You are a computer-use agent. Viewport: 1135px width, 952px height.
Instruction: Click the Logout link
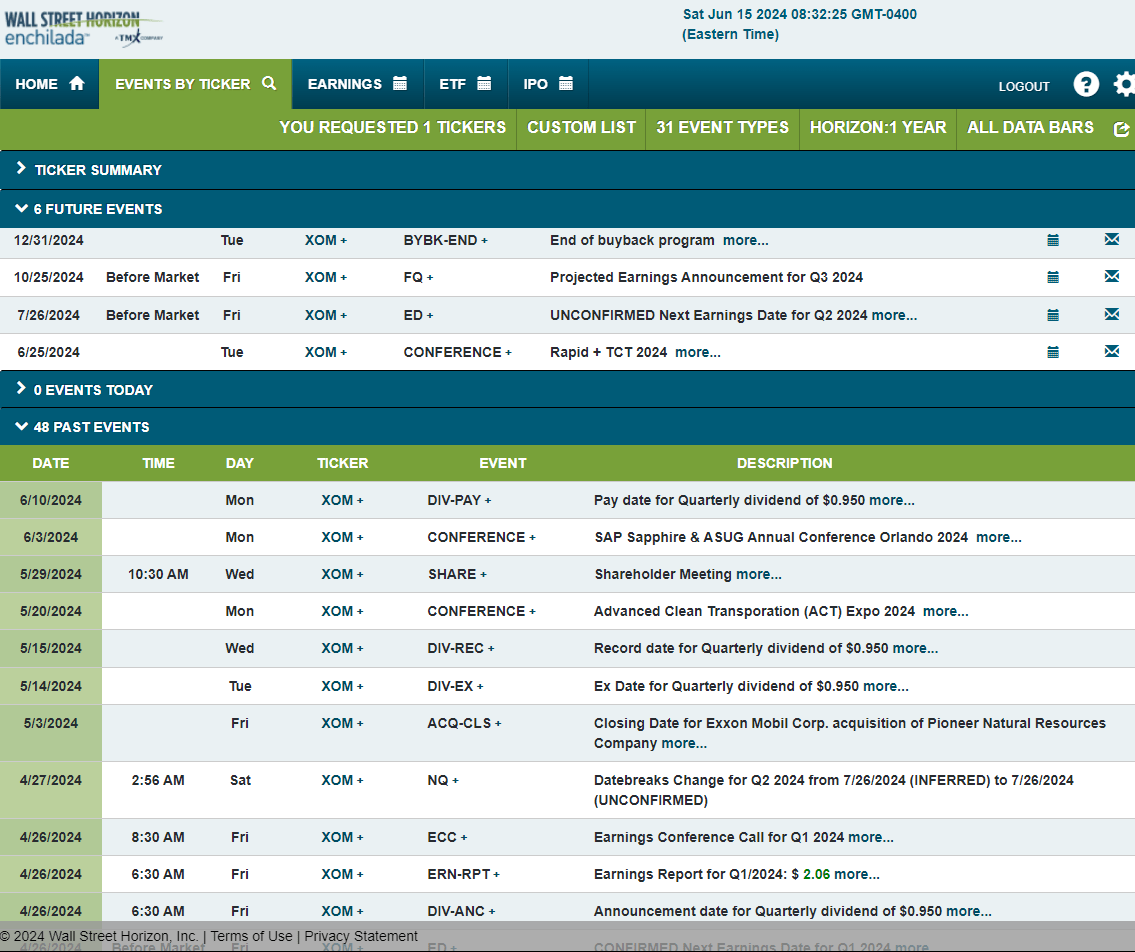[1024, 86]
